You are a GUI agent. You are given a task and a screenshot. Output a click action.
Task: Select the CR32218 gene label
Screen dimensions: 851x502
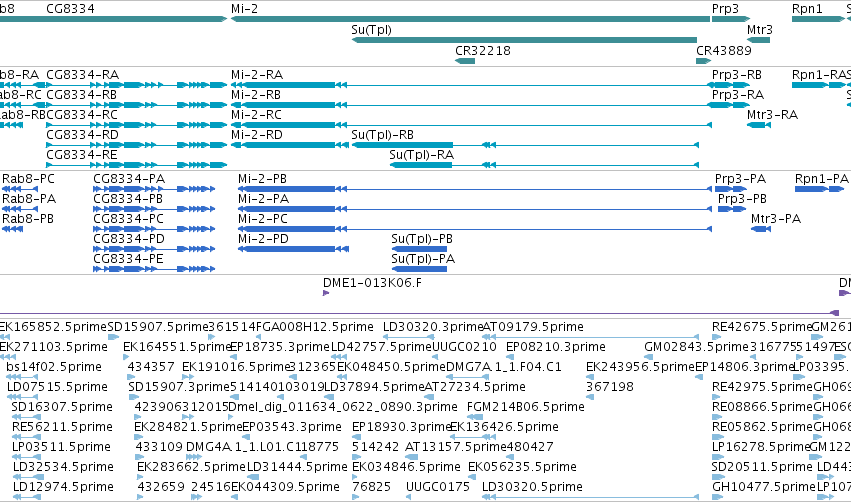point(482,50)
